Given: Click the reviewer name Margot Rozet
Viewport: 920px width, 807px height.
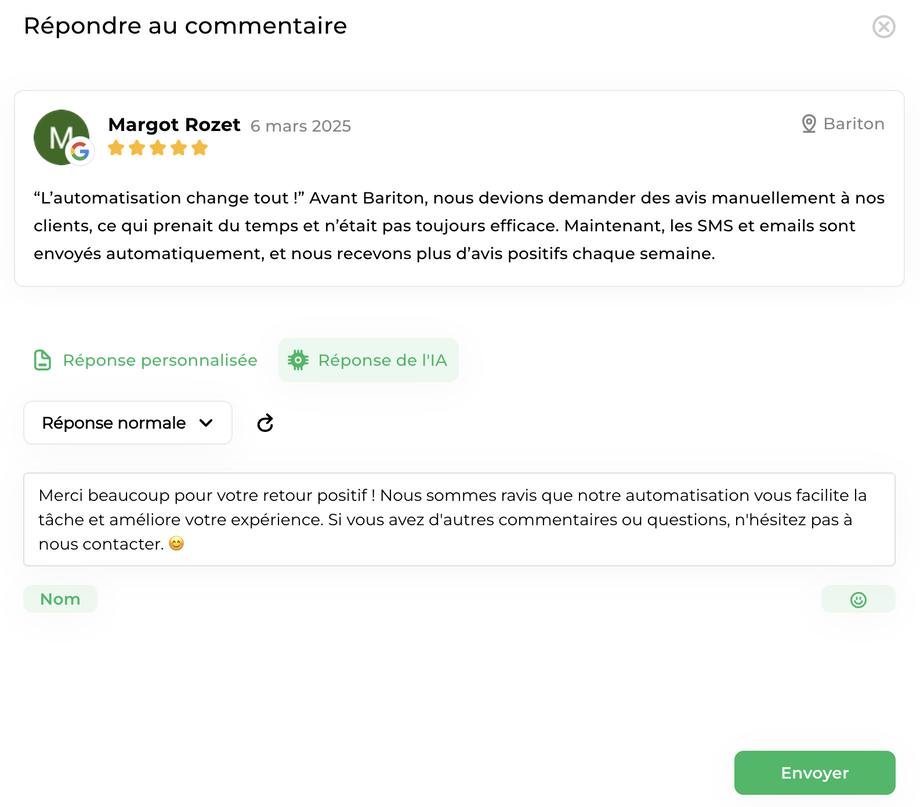Looking at the screenshot, I should click(174, 125).
